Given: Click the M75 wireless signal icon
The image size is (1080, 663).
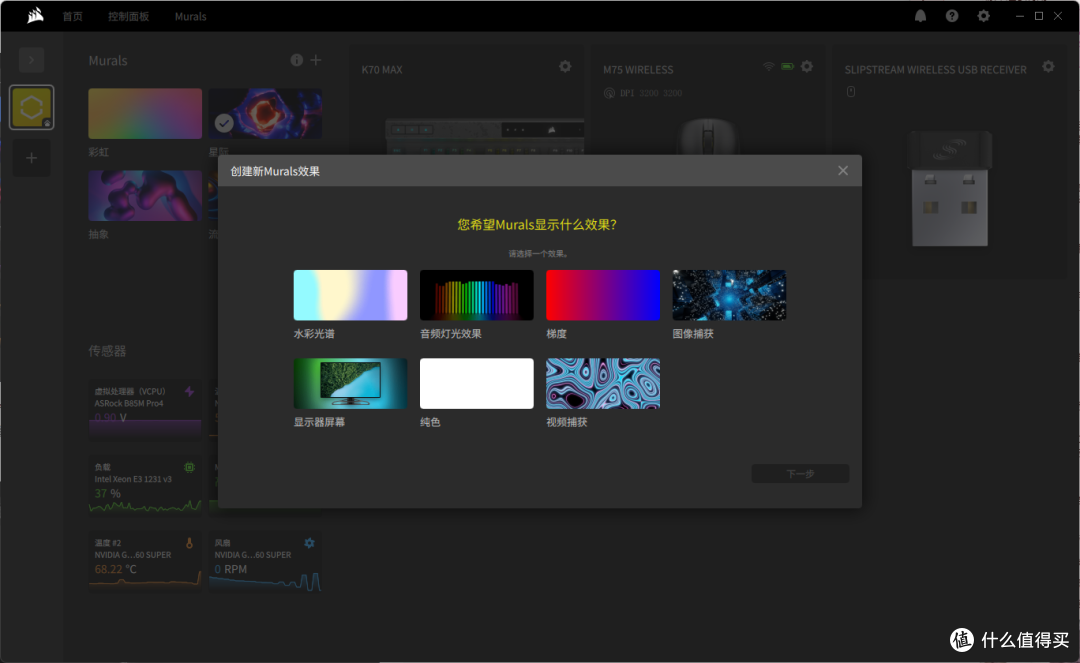Looking at the screenshot, I should pos(768,66).
